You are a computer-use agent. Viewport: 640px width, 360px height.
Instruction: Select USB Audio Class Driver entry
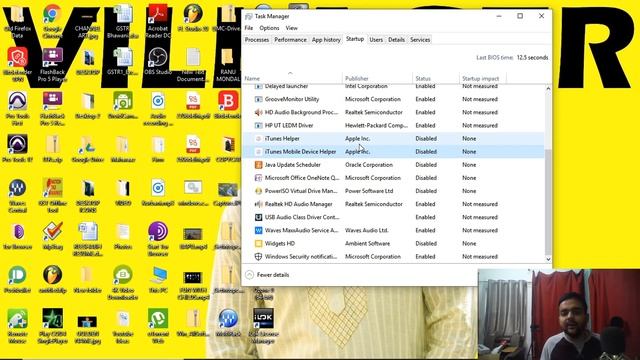pyautogui.click(x=393, y=218)
